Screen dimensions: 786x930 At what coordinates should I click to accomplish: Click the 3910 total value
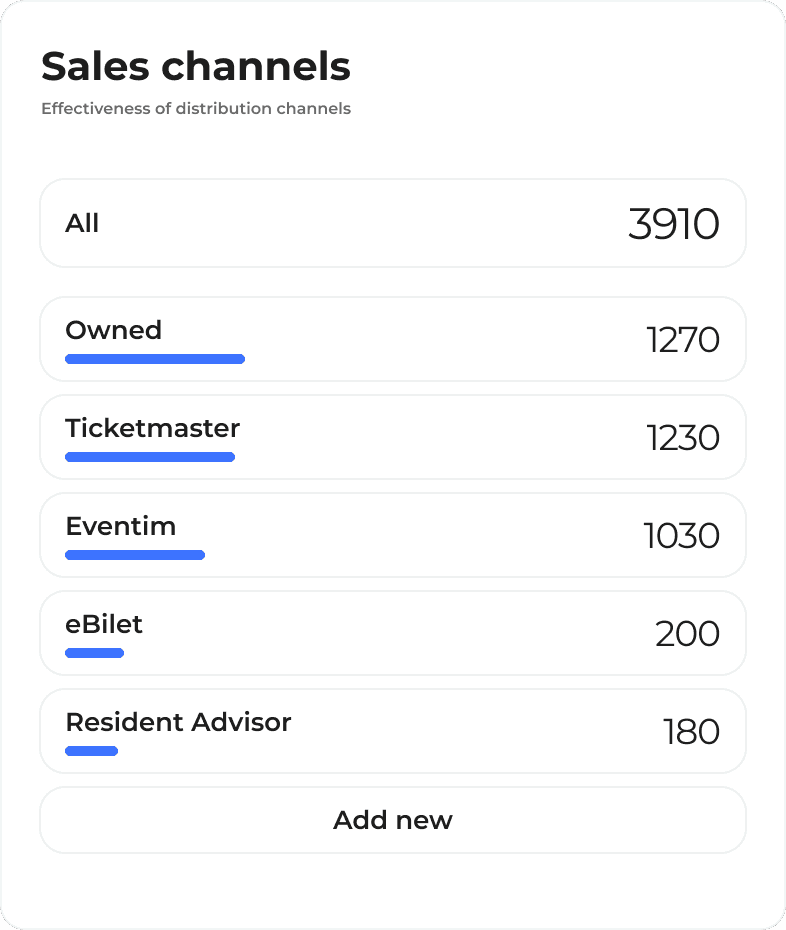click(x=674, y=224)
